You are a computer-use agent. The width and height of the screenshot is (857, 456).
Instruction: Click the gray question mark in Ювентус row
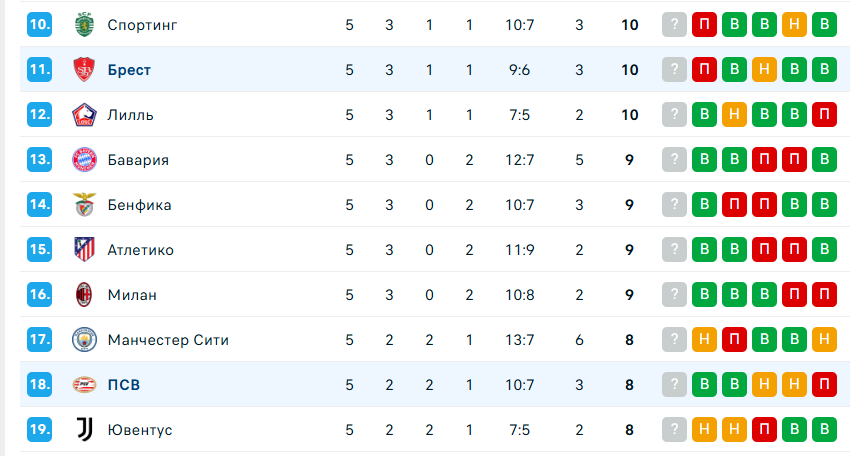[675, 430]
